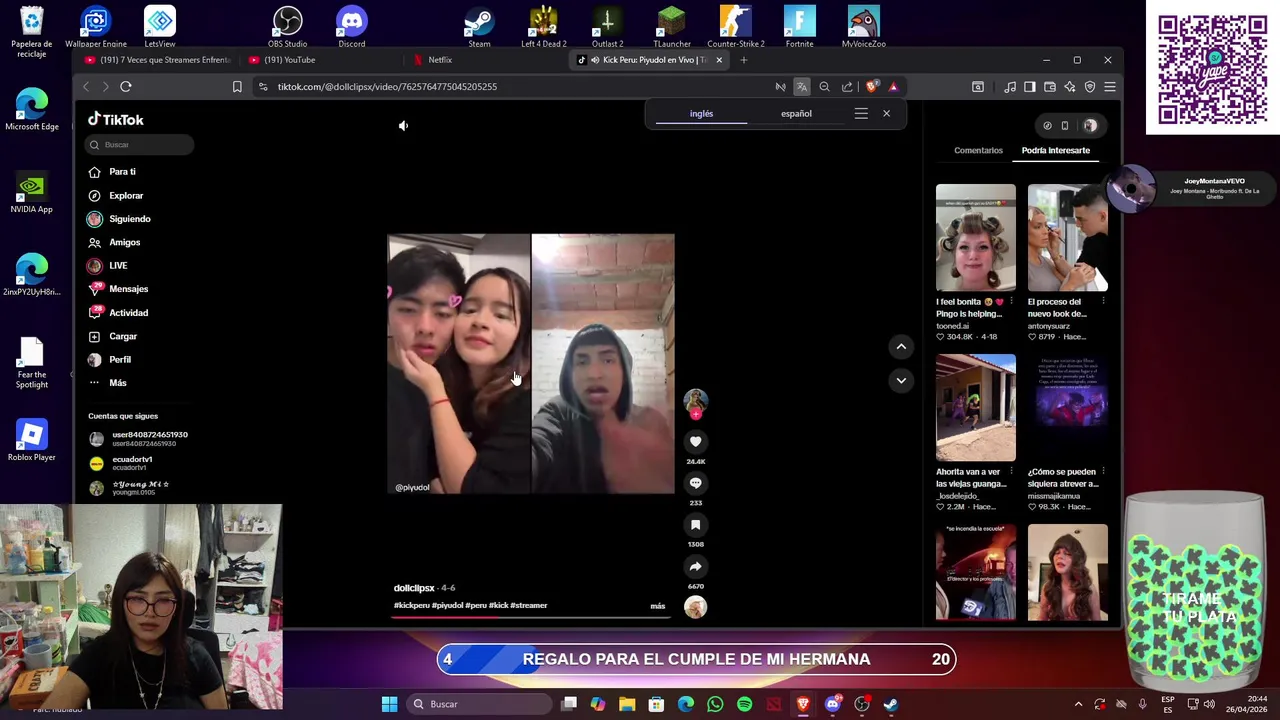Click the profile avatar above the tabs
The image size is (1280, 720).
(x=1090, y=126)
